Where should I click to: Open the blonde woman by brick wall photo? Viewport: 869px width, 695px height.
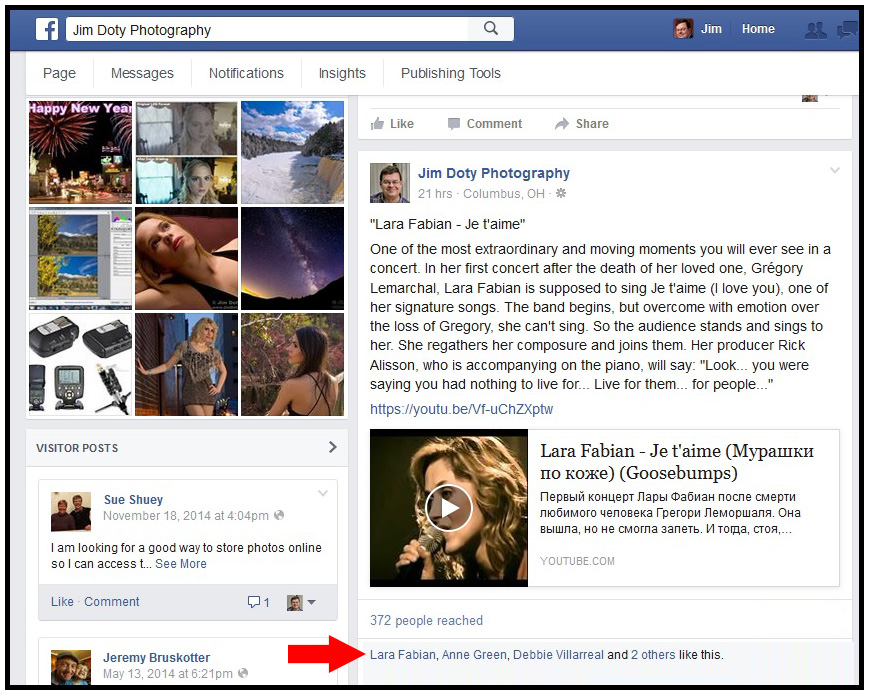pyautogui.click(x=186, y=364)
